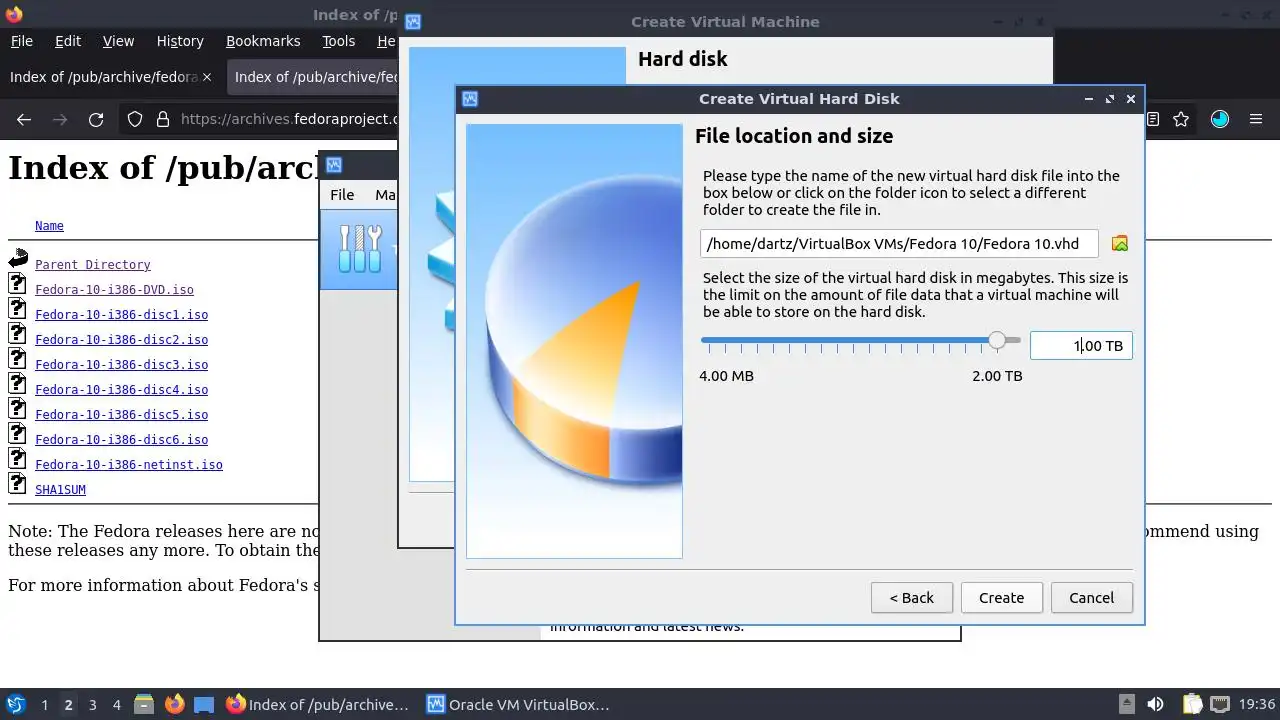Open Firefox hamburger application menu
This screenshot has height=720, width=1280.
1256,119
